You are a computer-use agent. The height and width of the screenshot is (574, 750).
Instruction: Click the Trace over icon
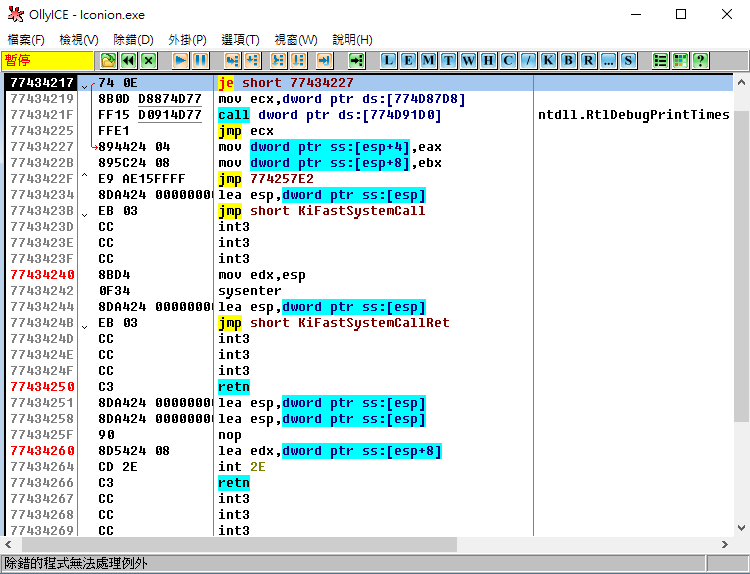pyautogui.click(x=298, y=61)
